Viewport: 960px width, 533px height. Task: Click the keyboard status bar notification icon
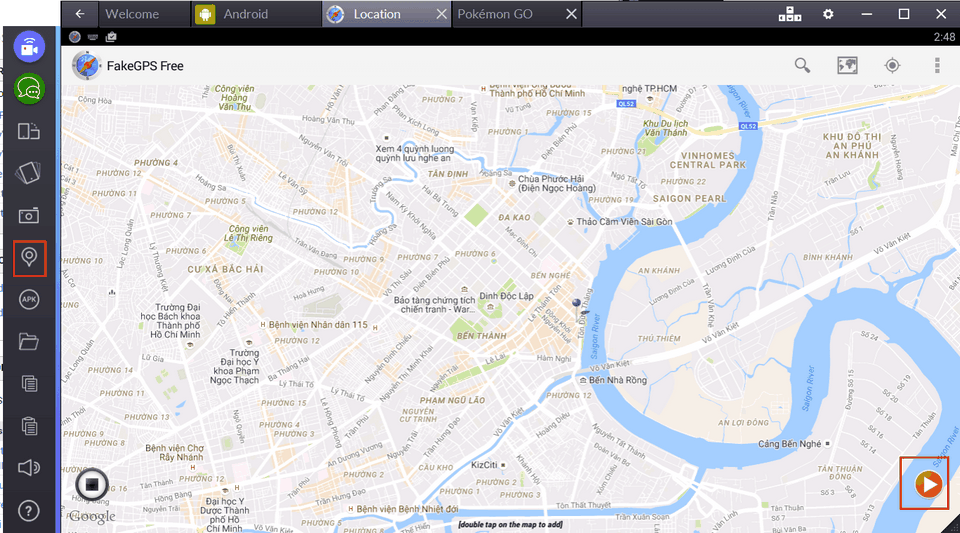point(92,37)
